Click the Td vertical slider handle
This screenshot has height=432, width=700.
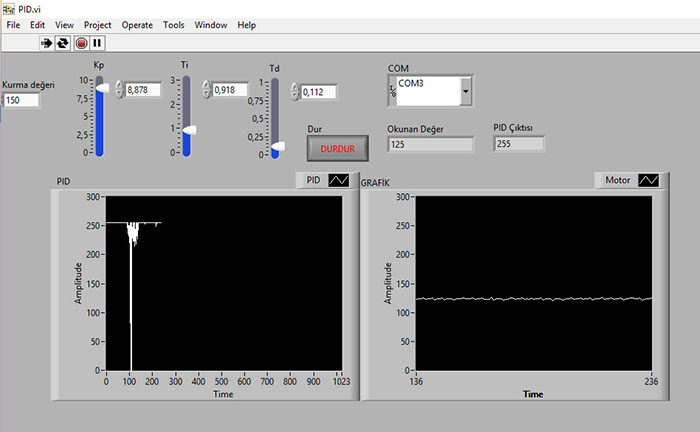point(278,147)
